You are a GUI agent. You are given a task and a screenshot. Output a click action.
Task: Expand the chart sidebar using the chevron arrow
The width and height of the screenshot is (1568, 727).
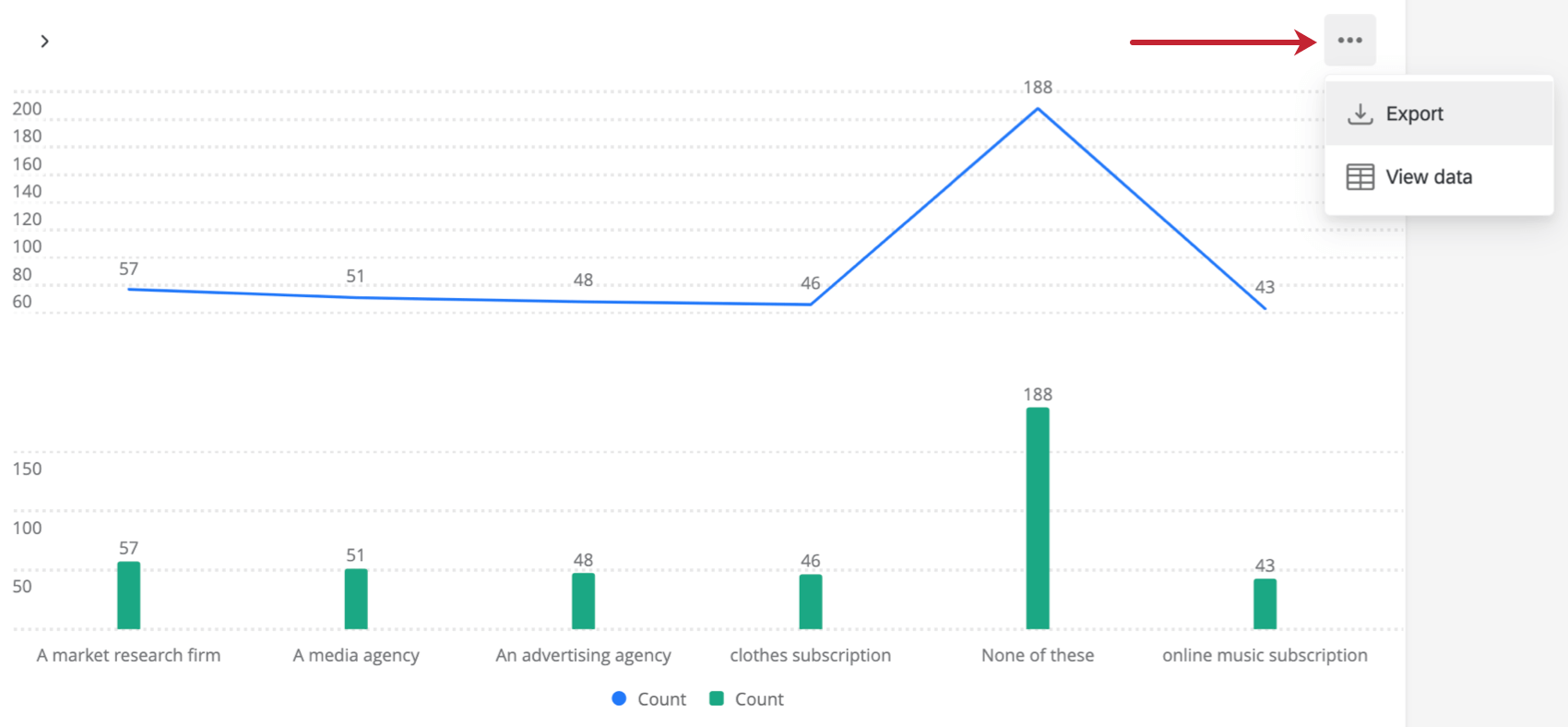click(43, 41)
